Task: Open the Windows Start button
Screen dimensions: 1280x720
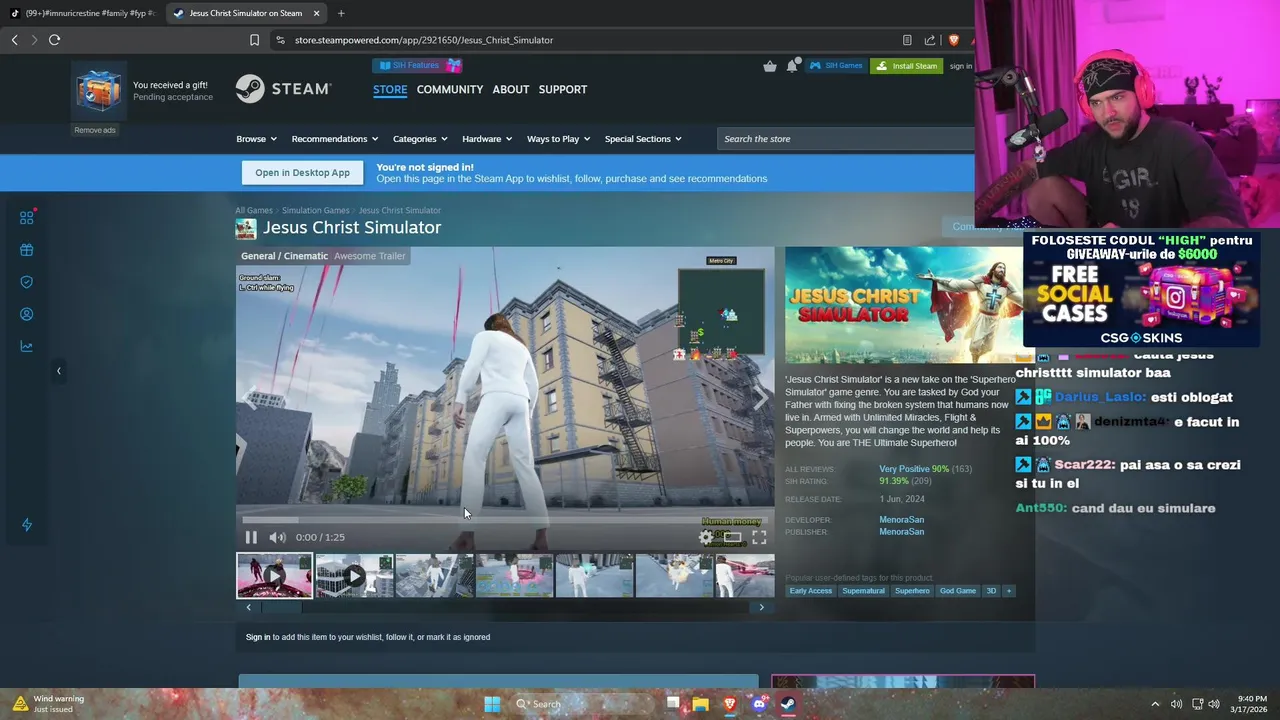Action: click(x=492, y=704)
